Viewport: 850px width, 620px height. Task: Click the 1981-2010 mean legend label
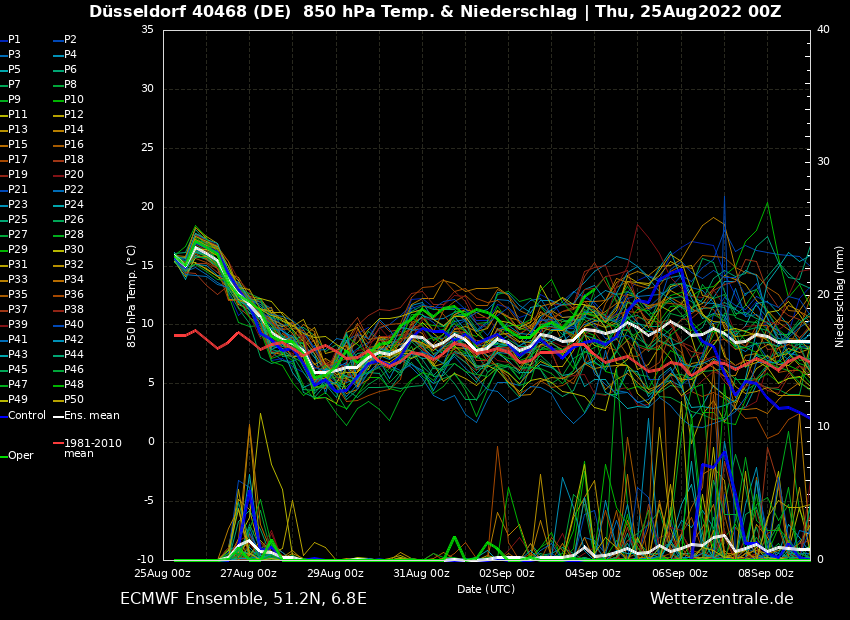pyautogui.click(x=92, y=448)
